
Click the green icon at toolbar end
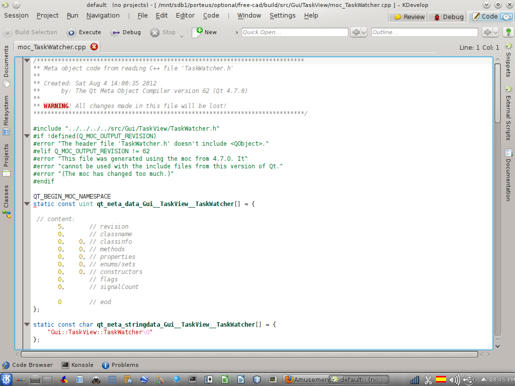click(508, 32)
